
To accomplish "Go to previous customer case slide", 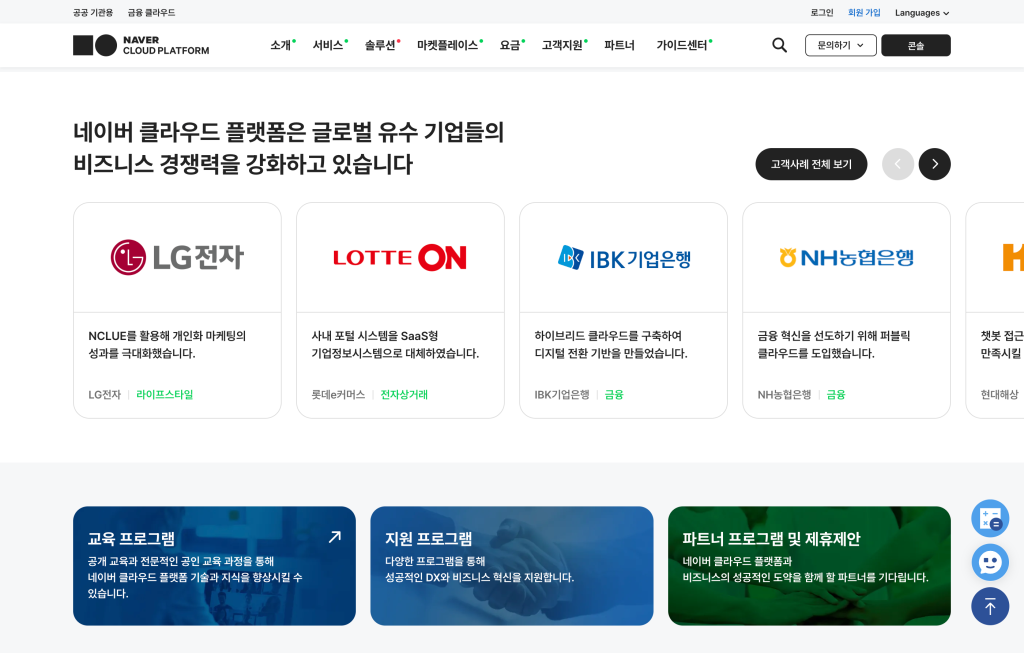I will [897, 164].
